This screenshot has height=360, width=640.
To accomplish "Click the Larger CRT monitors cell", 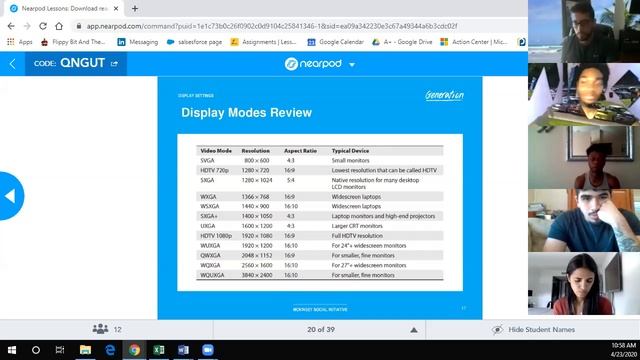I will (x=357, y=226).
